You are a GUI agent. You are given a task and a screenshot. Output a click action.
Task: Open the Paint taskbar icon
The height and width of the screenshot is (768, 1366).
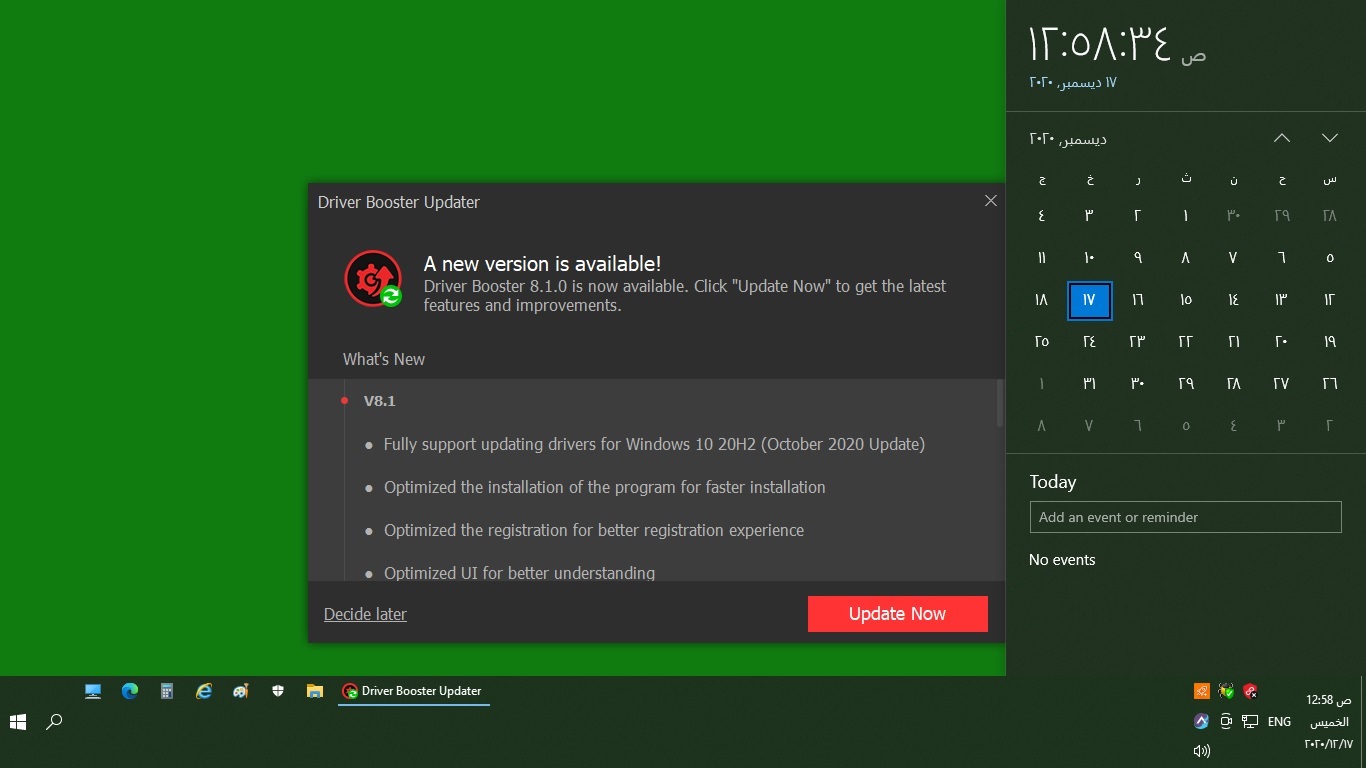click(x=241, y=691)
